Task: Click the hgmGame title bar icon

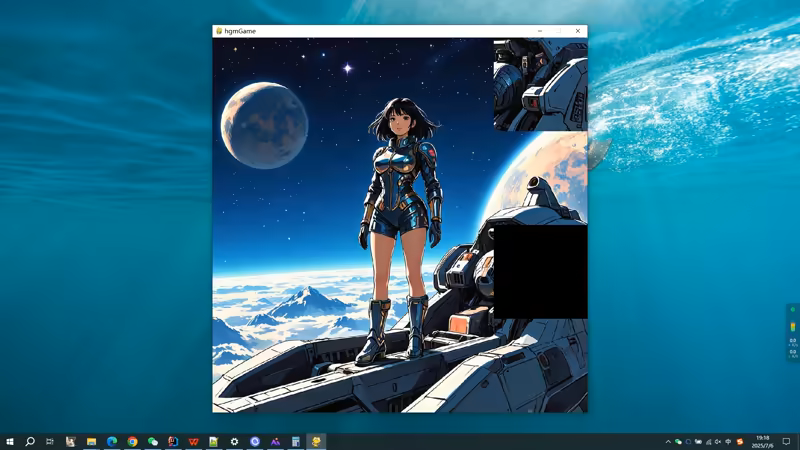Action: coord(219,31)
